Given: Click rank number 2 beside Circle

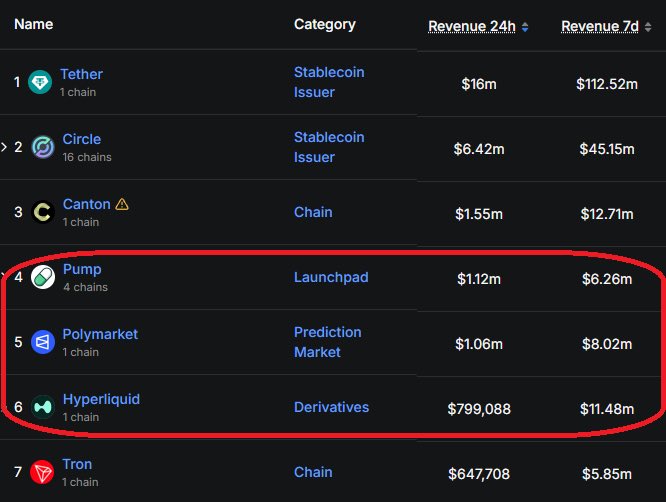Looking at the screenshot, I should pos(18,147).
